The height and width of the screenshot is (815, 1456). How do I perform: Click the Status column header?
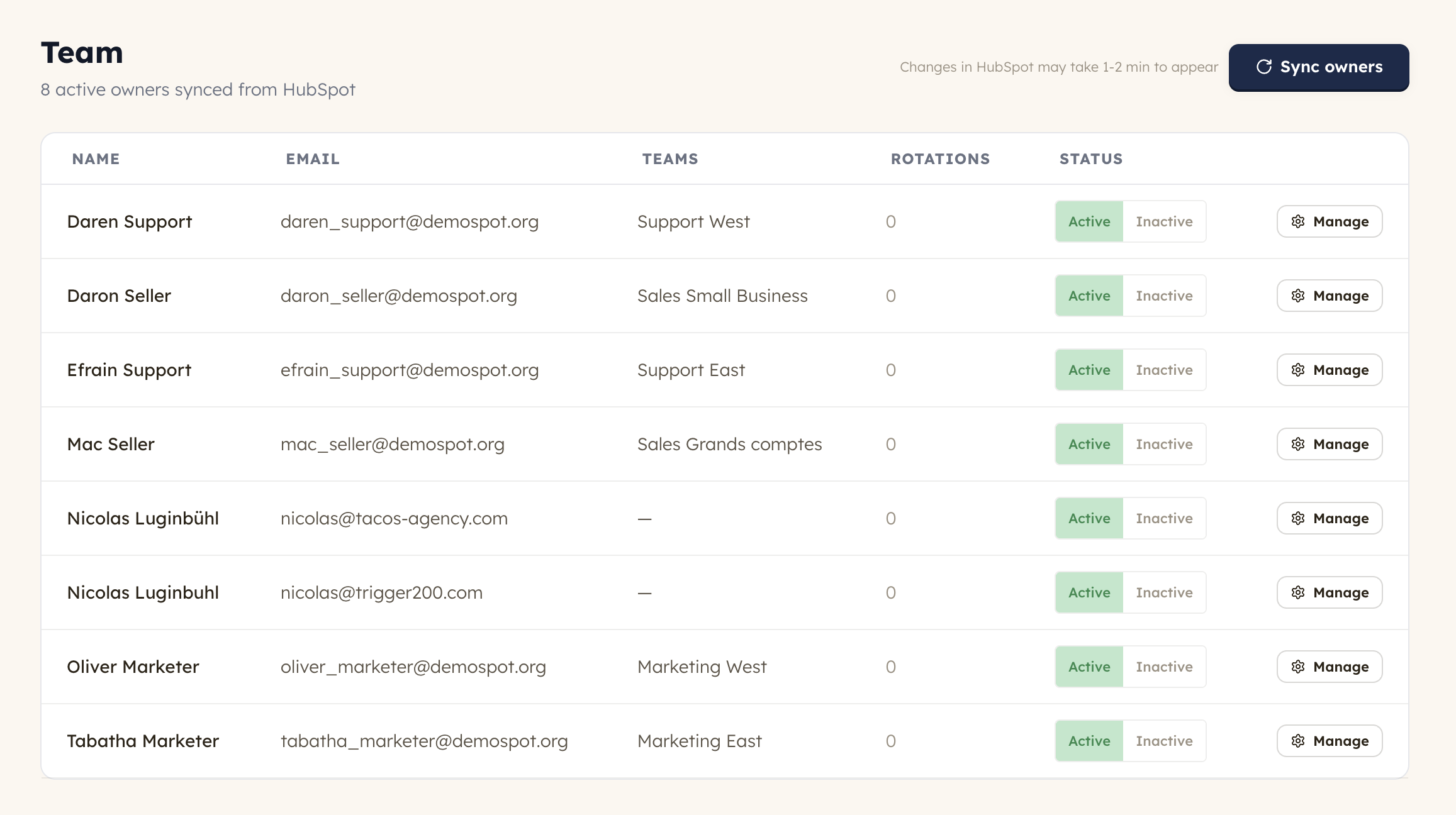(1091, 159)
